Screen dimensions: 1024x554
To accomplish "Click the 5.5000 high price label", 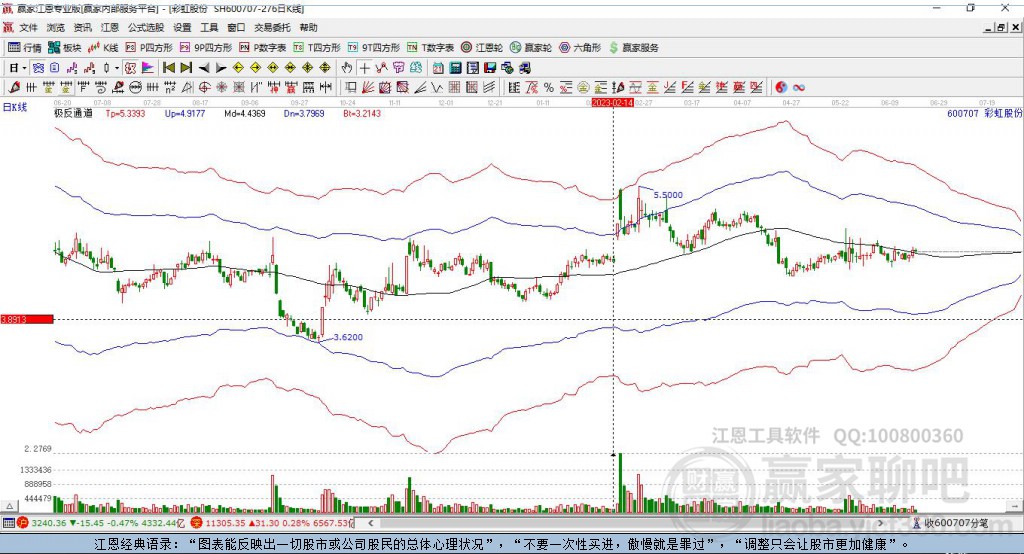I will (x=668, y=195).
